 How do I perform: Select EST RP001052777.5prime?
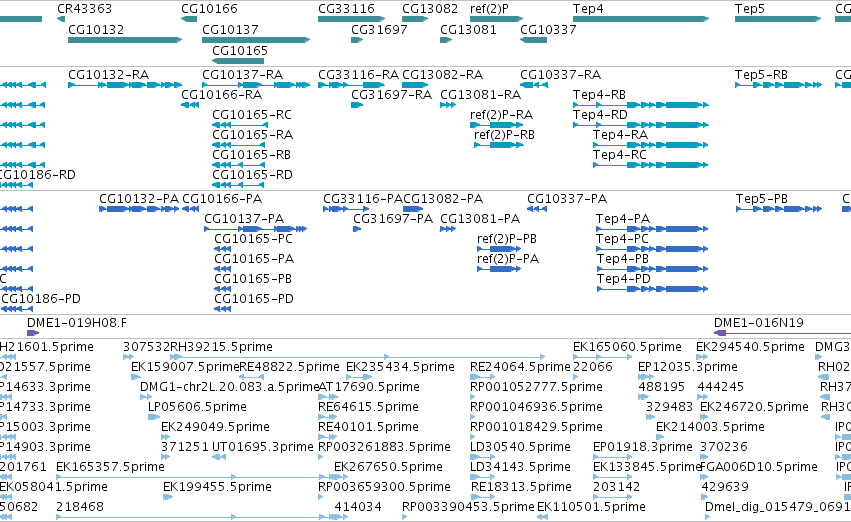pyautogui.click(x=536, y=387)
